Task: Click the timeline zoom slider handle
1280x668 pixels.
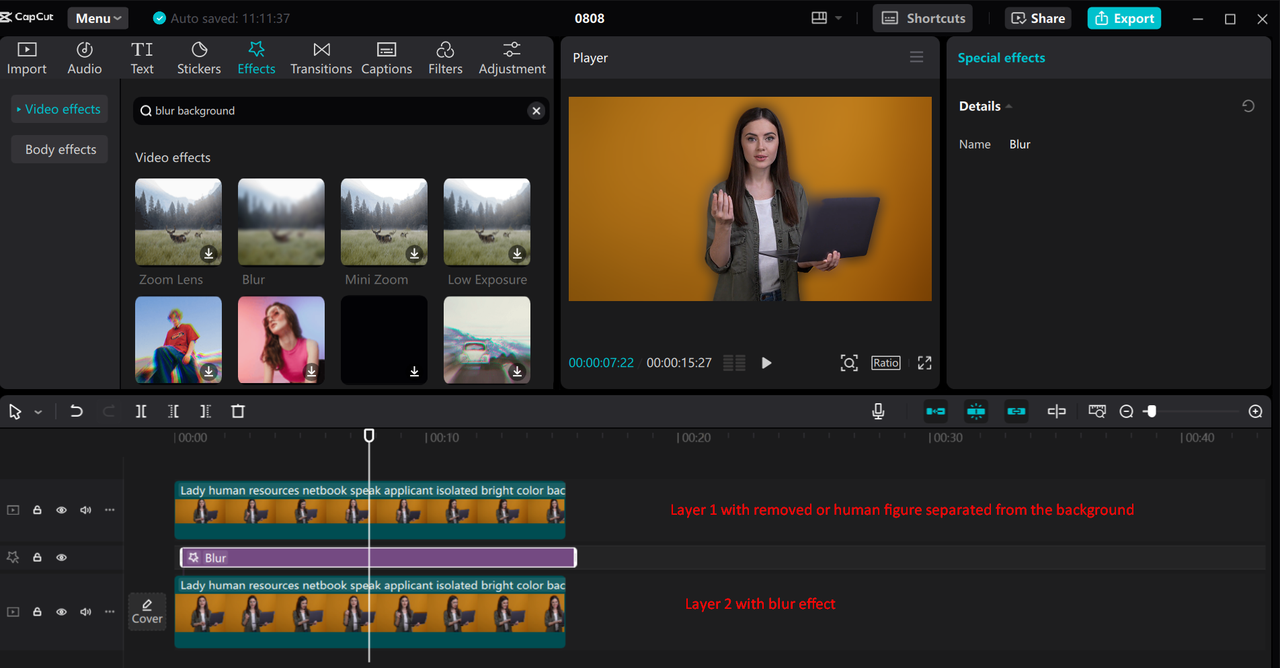Action: pos(1151,411)
